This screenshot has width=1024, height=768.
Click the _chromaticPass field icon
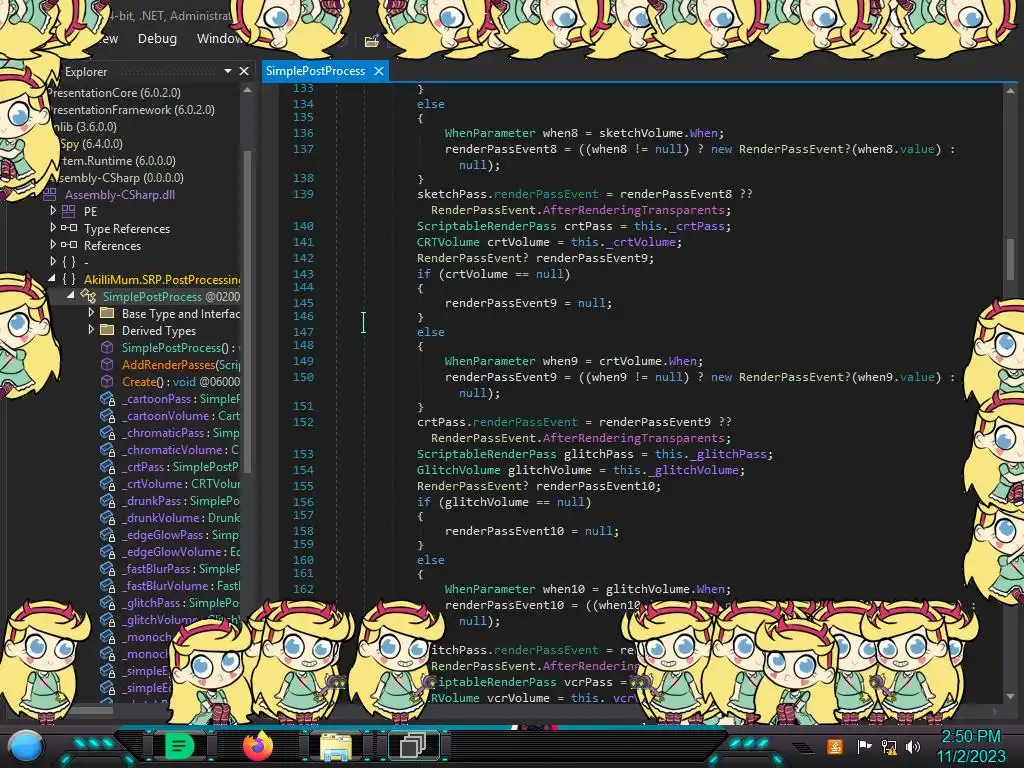107,432
